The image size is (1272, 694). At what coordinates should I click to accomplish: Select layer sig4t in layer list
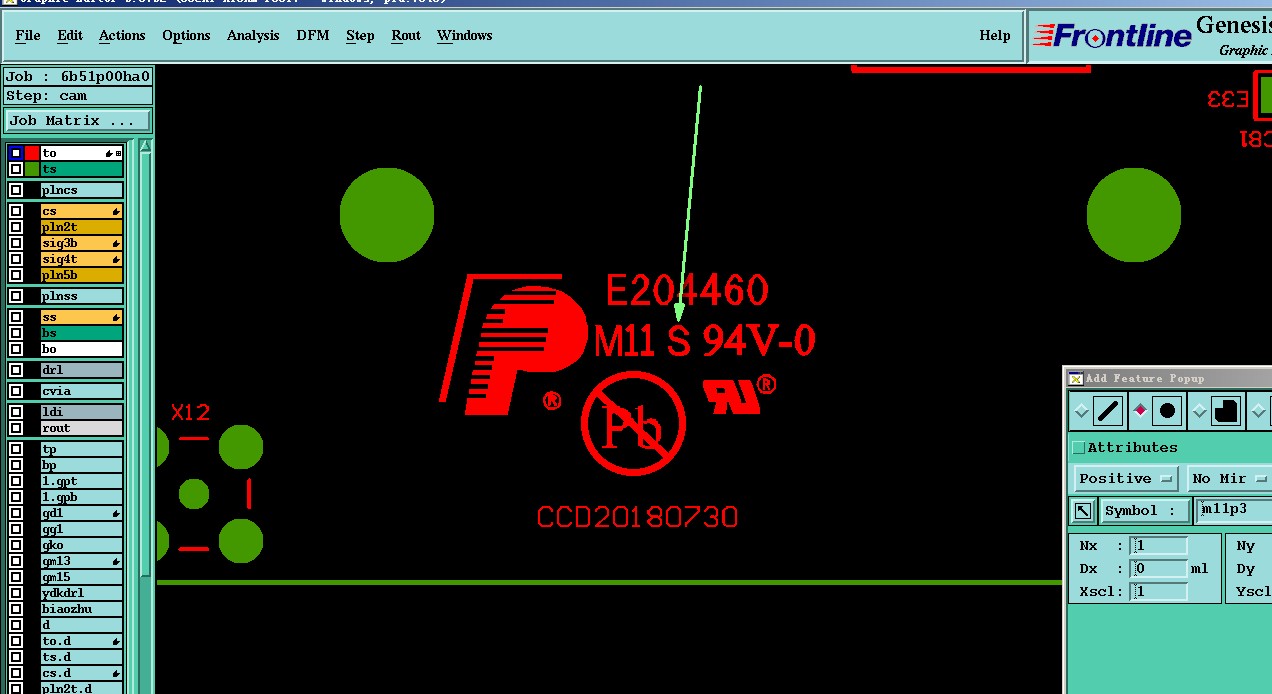coord(81,259)
